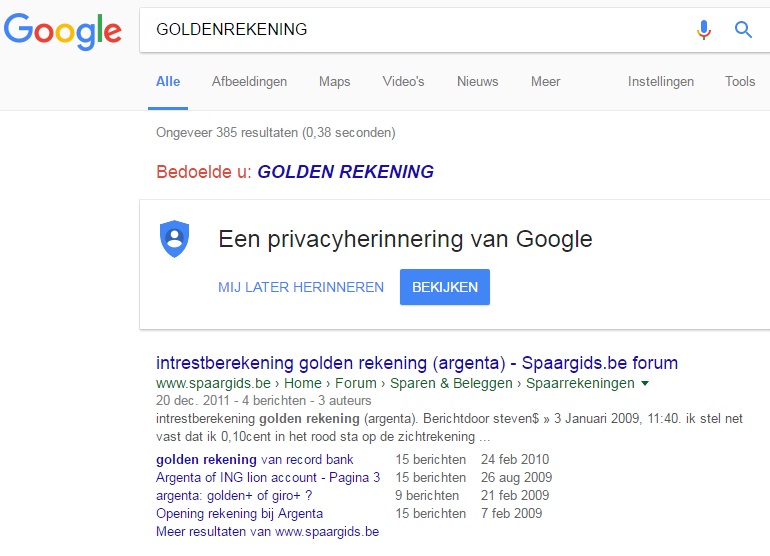Image resolution: width=770 pixels, height=556 pixels.
Task: Select the Alle results tab
Action: pos(168,82)
